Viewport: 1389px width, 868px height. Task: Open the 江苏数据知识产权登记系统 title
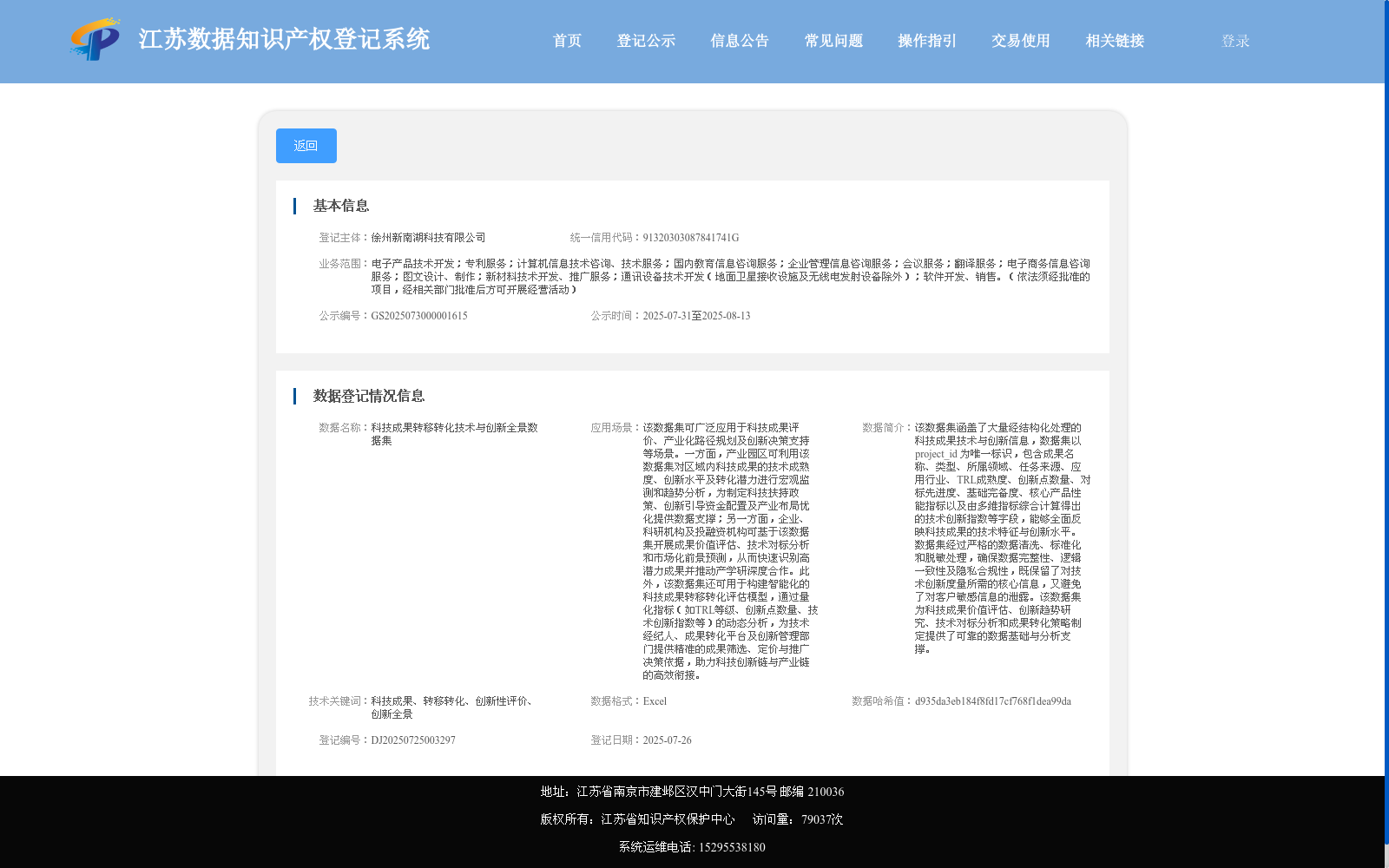[x=284, y=40]
